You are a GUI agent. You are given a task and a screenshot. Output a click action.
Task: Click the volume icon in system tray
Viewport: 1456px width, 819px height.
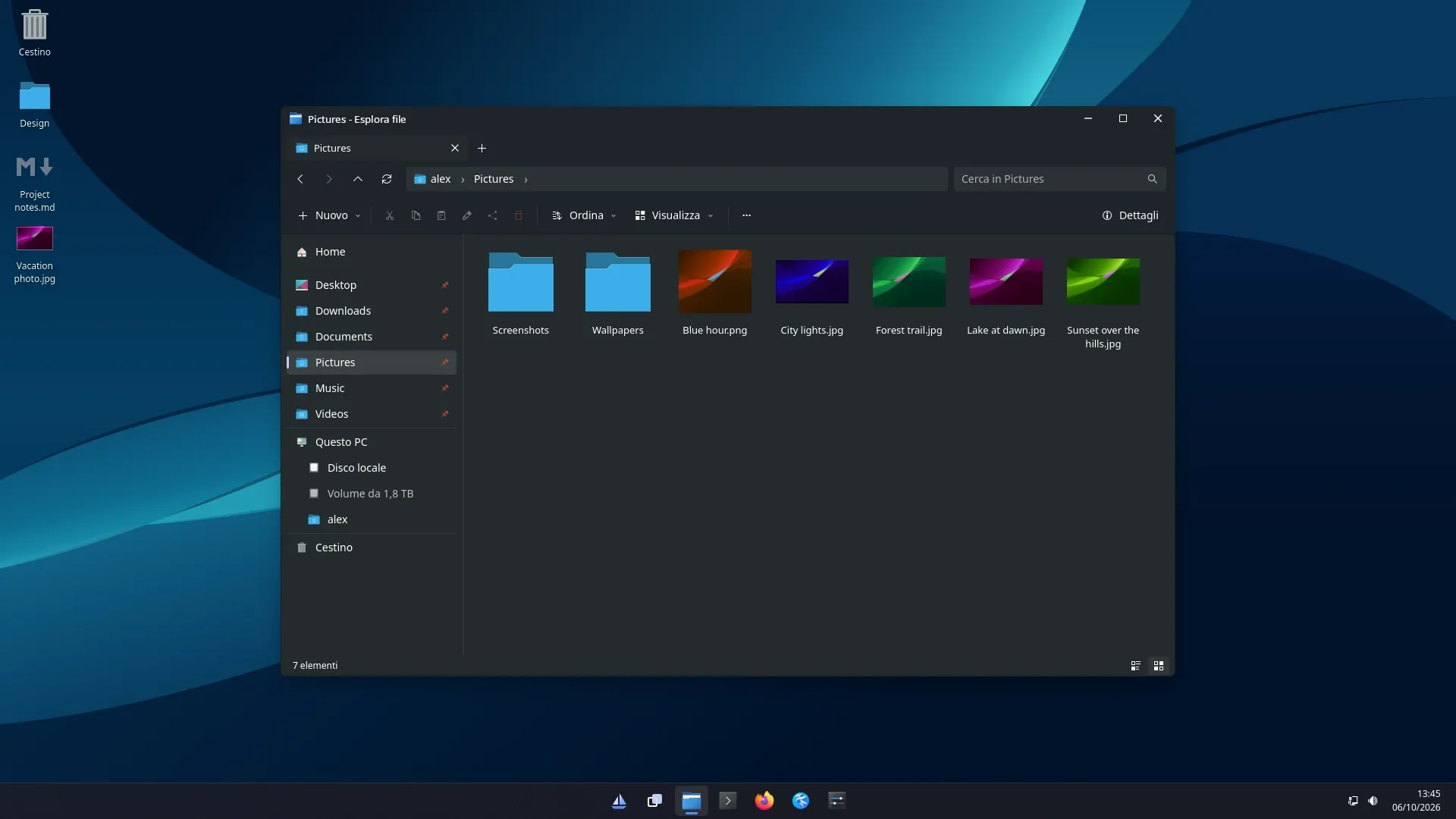(1373, 801)
